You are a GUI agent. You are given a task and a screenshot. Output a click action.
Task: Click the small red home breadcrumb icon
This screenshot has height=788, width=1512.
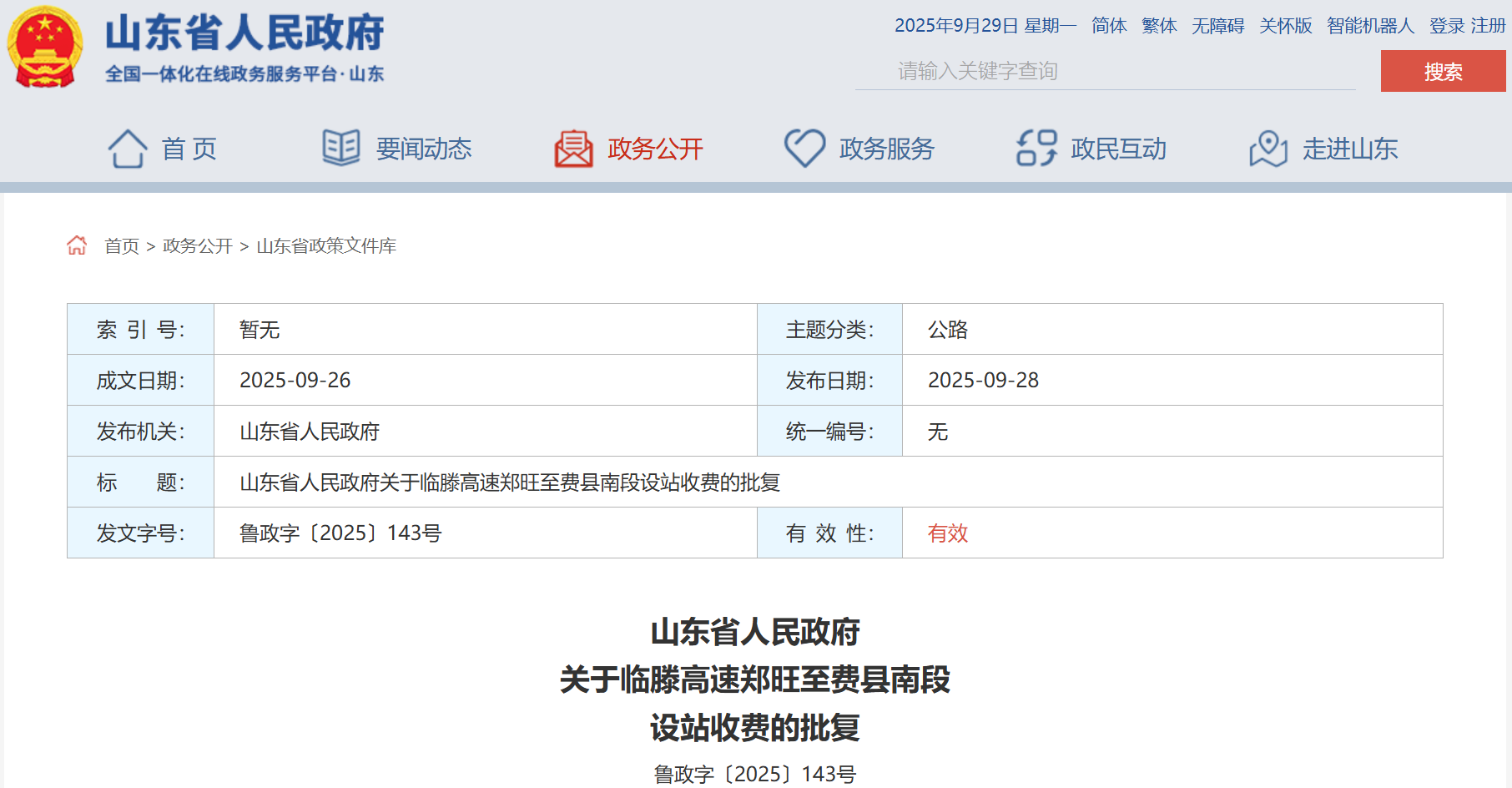click(x=77, y=245)
